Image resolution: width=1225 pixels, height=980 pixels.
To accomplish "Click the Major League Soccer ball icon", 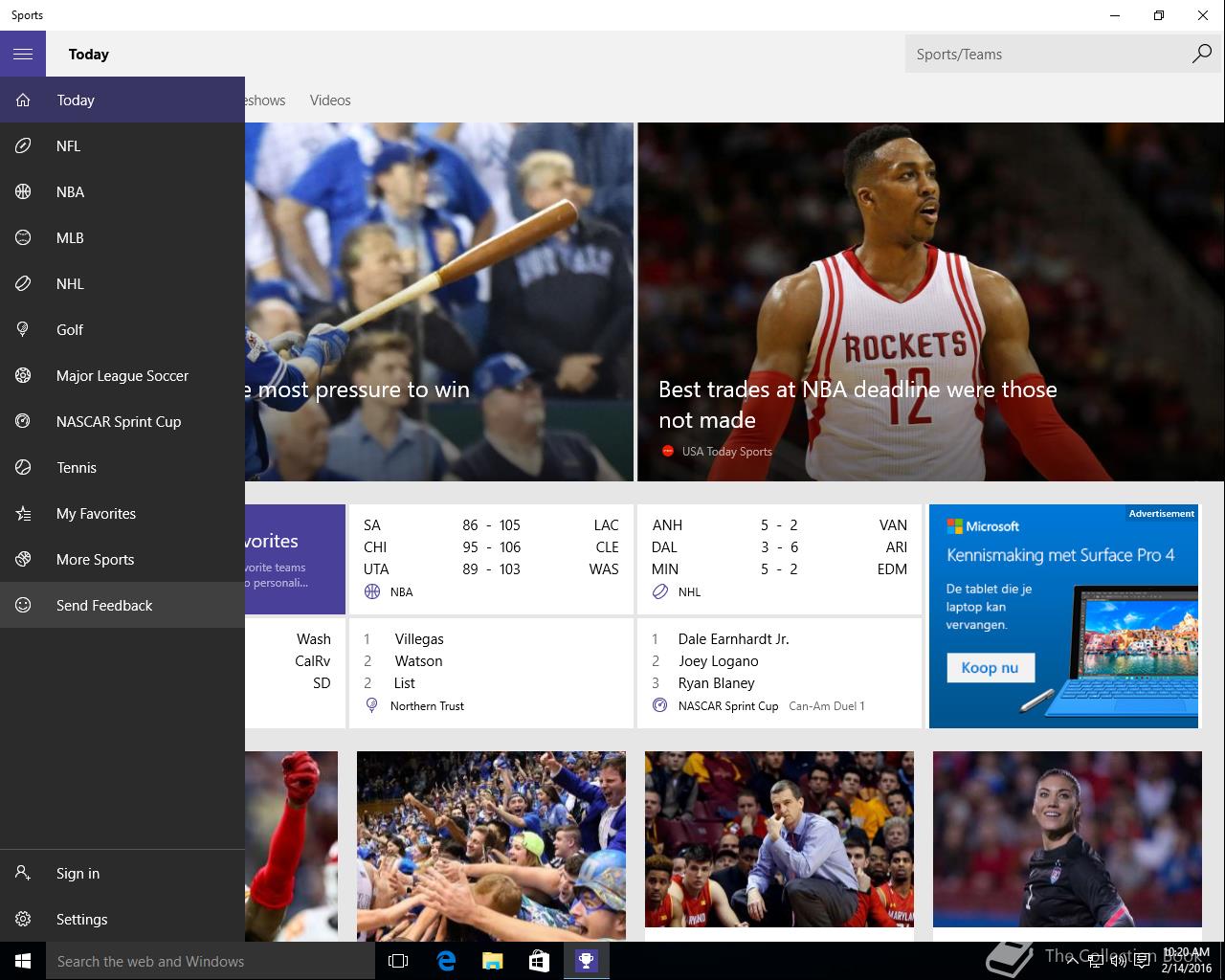I will [23, 375].
